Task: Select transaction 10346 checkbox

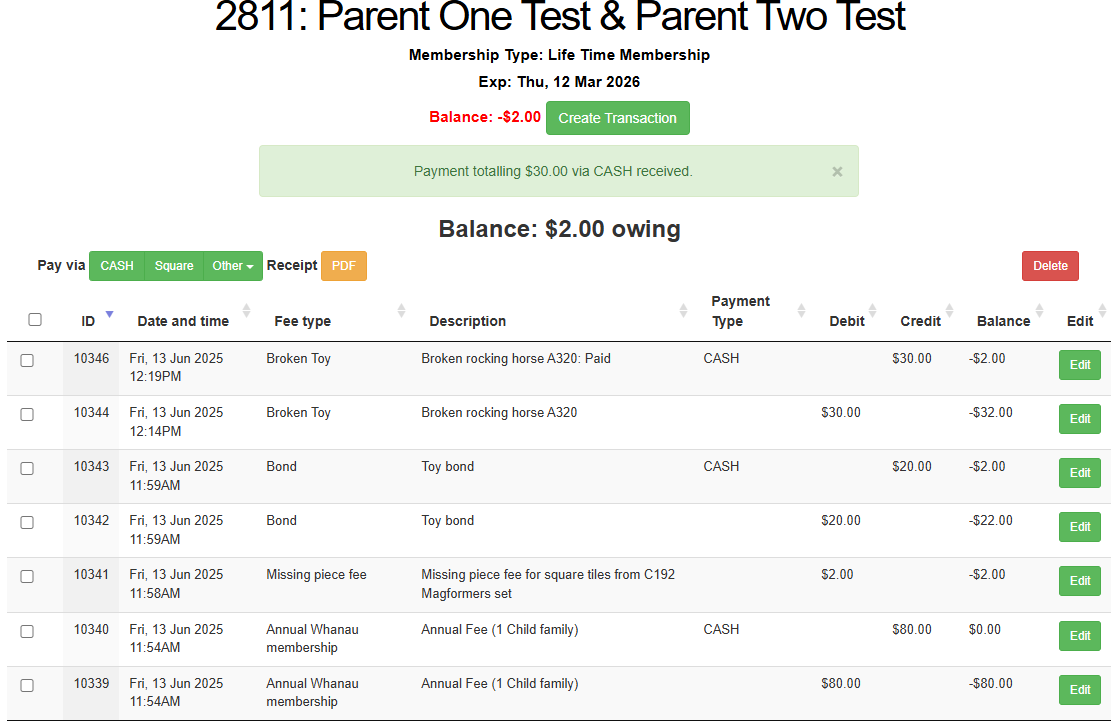Action: [x=27, y=361]
